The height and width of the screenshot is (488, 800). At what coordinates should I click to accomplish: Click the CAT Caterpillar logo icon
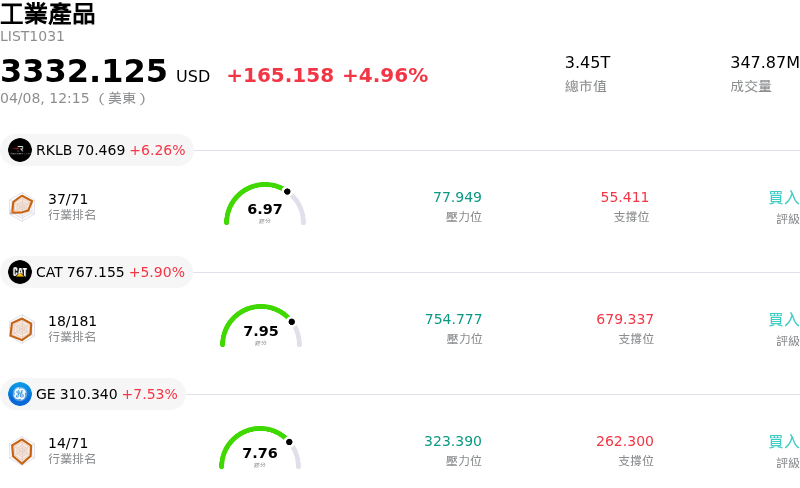[20, 272]
